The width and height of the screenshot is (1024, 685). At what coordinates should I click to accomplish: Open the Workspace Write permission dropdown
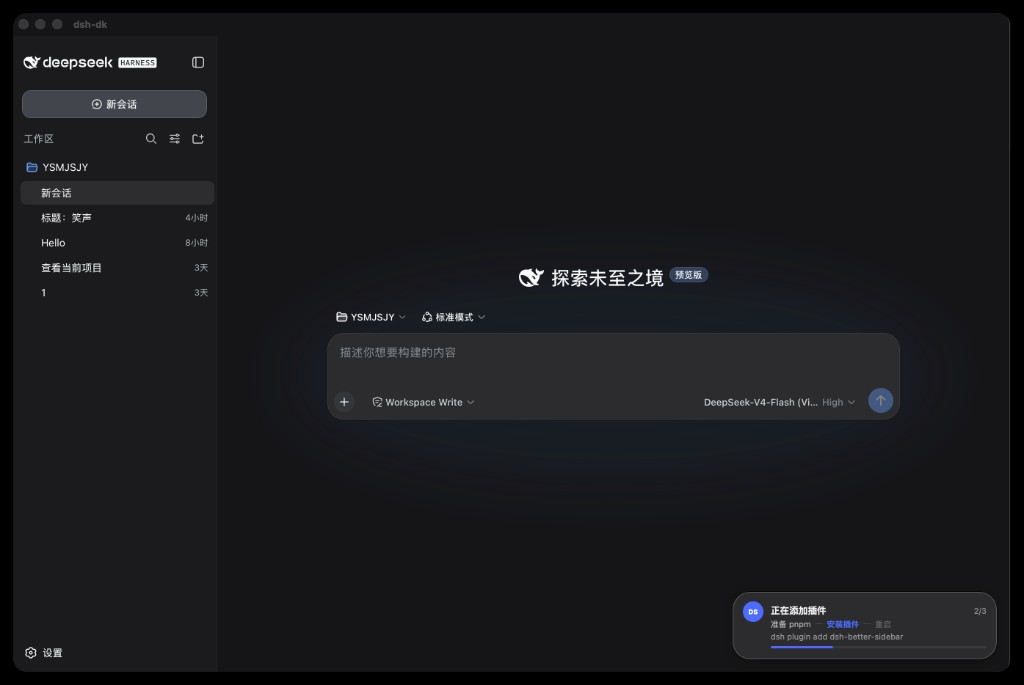[x=423, y=402]
